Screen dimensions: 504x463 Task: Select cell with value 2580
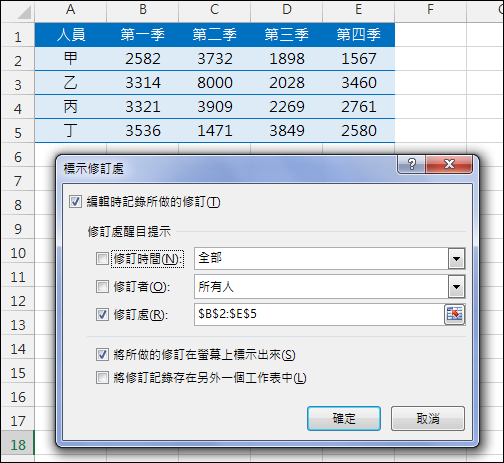coord(359,131)
